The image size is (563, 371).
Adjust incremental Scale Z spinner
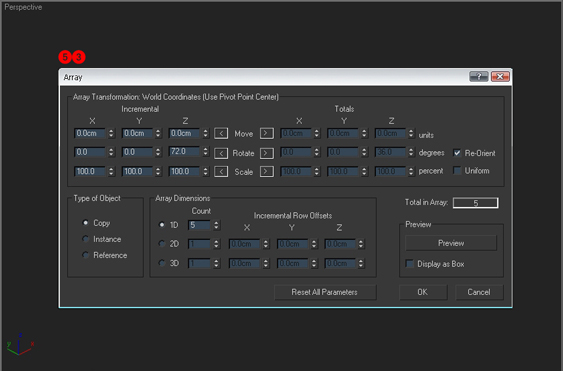pos(205,171)
